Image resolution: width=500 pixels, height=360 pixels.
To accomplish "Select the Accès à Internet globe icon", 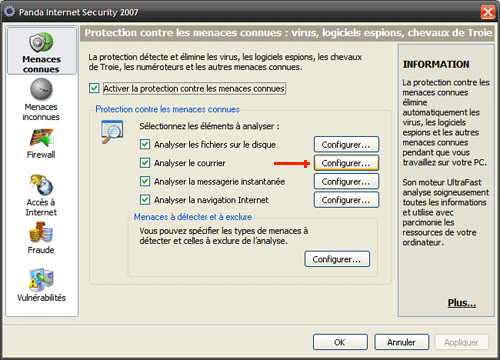I will tap(41, 185).
